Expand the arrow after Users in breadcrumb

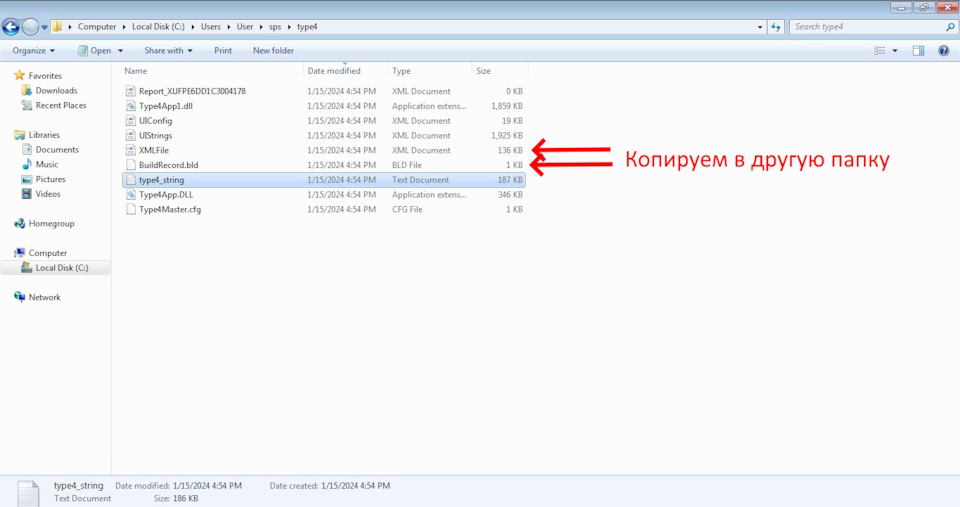(230, 27)
